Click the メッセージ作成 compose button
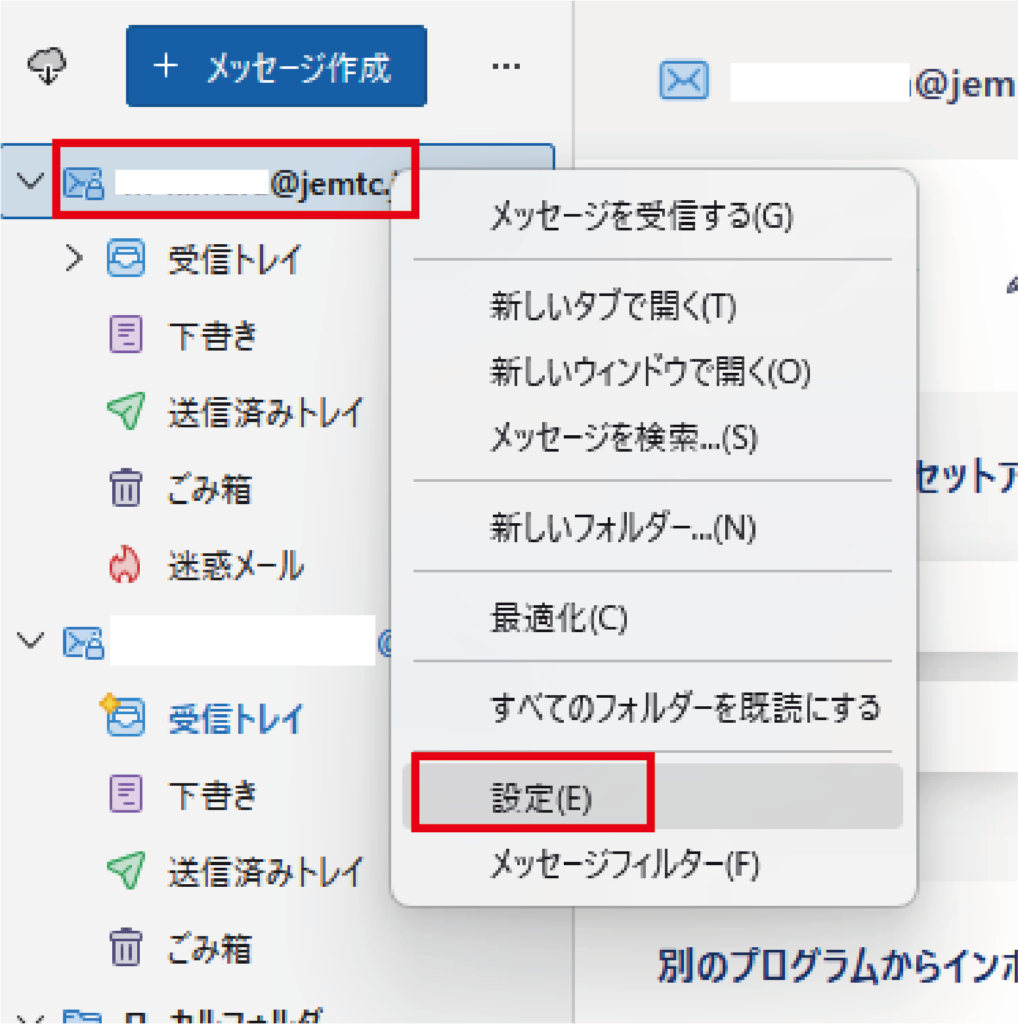The width and height of the screenshot is (1018, 1024). pos(276,67)
